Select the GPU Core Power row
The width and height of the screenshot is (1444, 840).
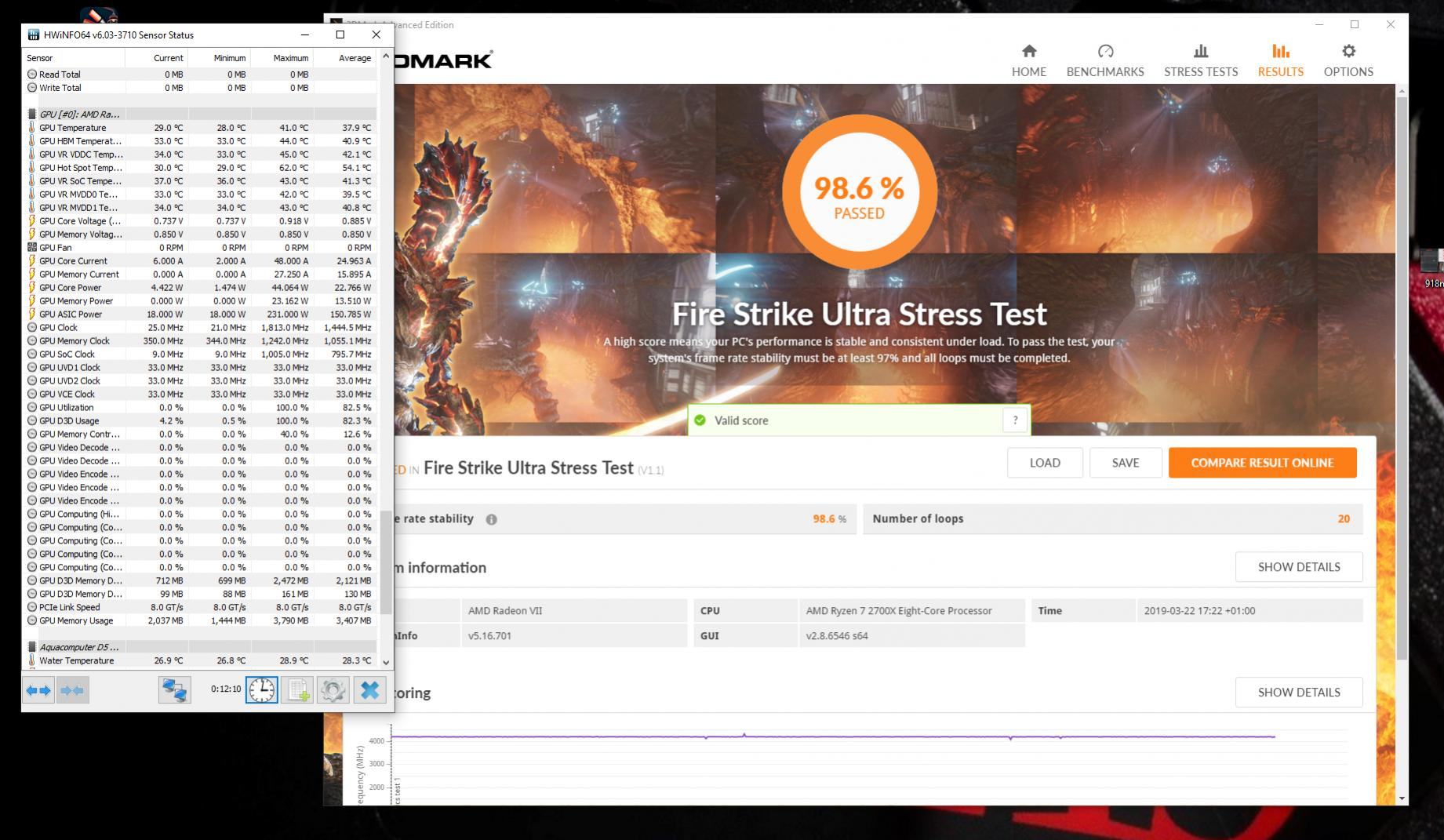pyautogui.click(x=200, y=288)
